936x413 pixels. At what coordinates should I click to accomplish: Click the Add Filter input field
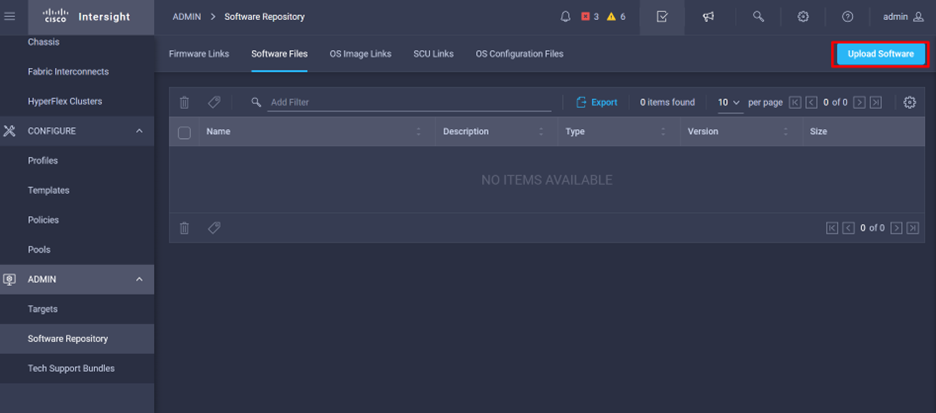click(409, 103)
